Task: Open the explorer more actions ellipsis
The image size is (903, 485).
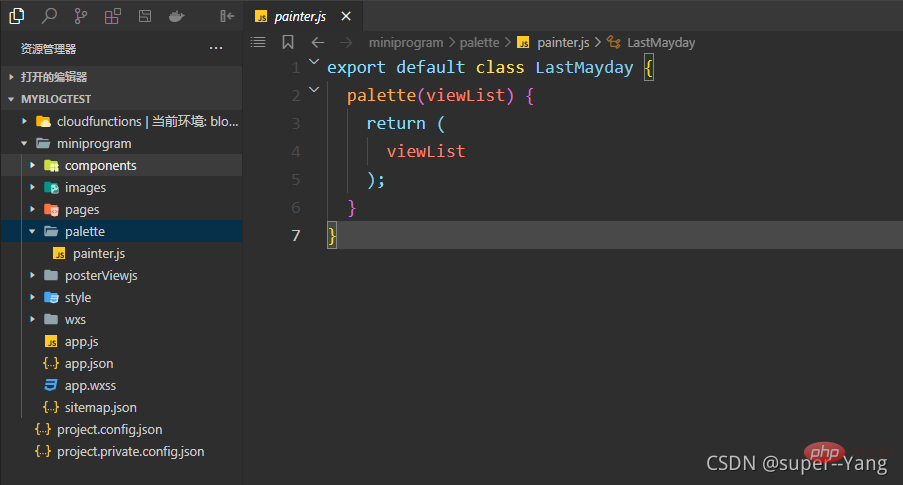Action: tap(216, 48)
